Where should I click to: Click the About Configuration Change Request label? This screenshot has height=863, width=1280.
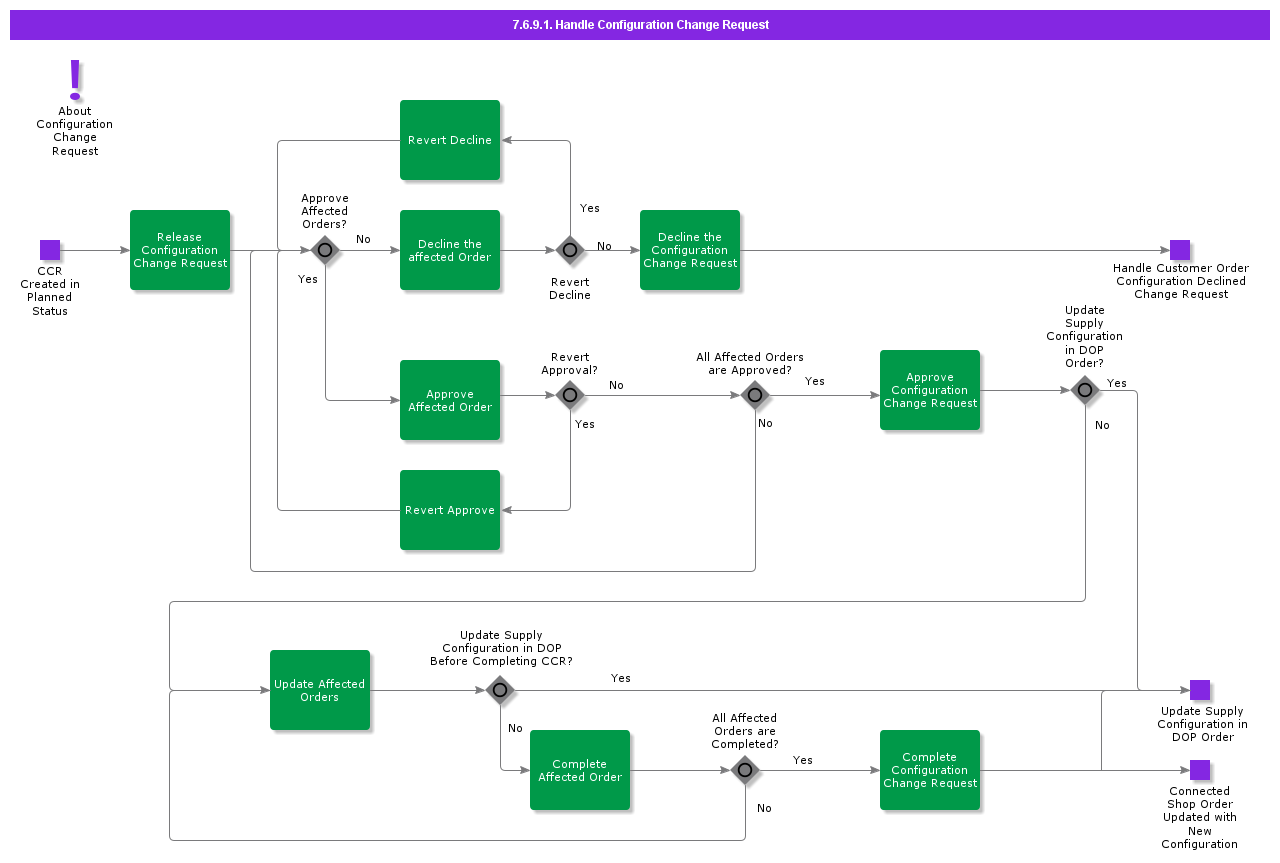point(75,131)
